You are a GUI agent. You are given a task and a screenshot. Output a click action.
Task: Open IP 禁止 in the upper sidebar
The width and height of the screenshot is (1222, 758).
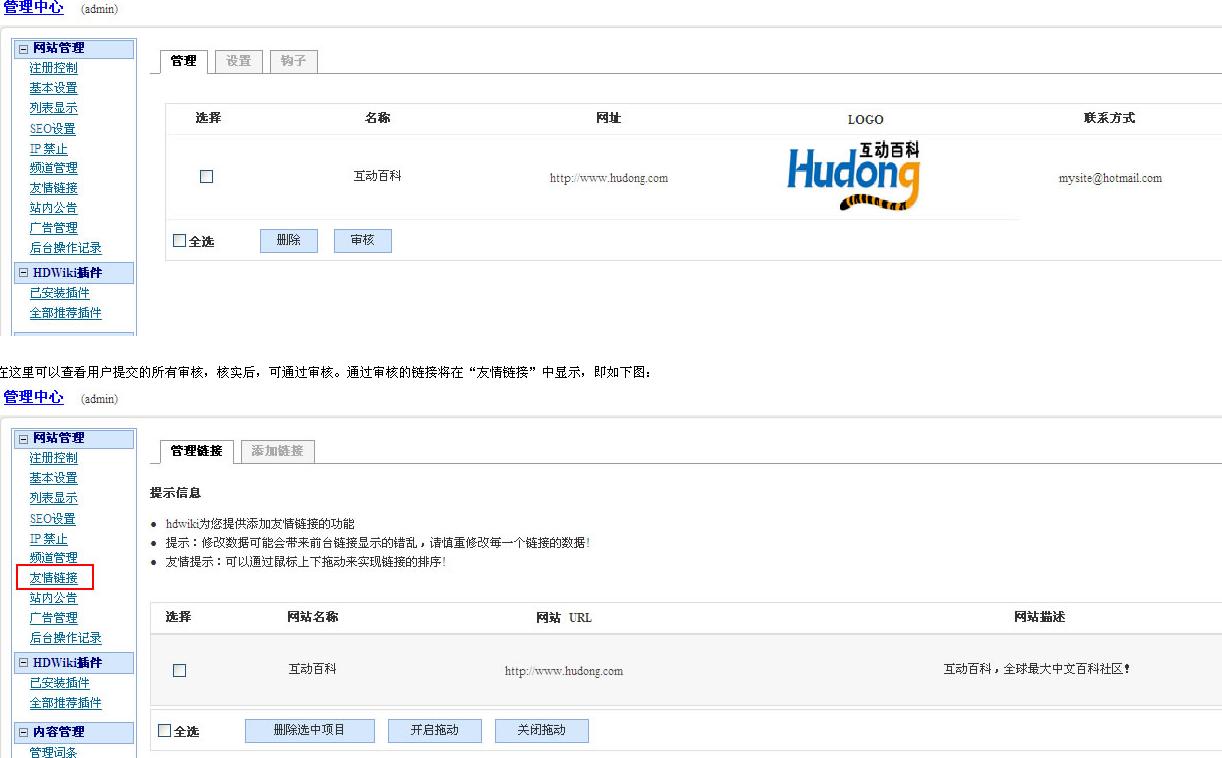point(48,149)
